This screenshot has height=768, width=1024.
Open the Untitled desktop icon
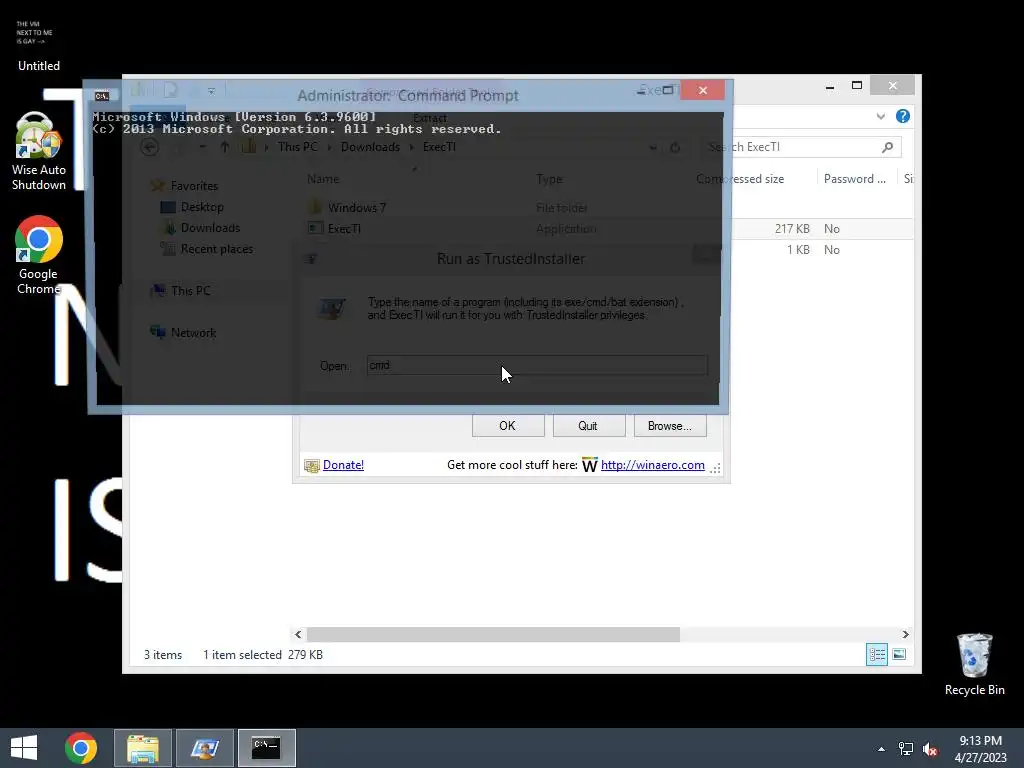coord(38,44)
